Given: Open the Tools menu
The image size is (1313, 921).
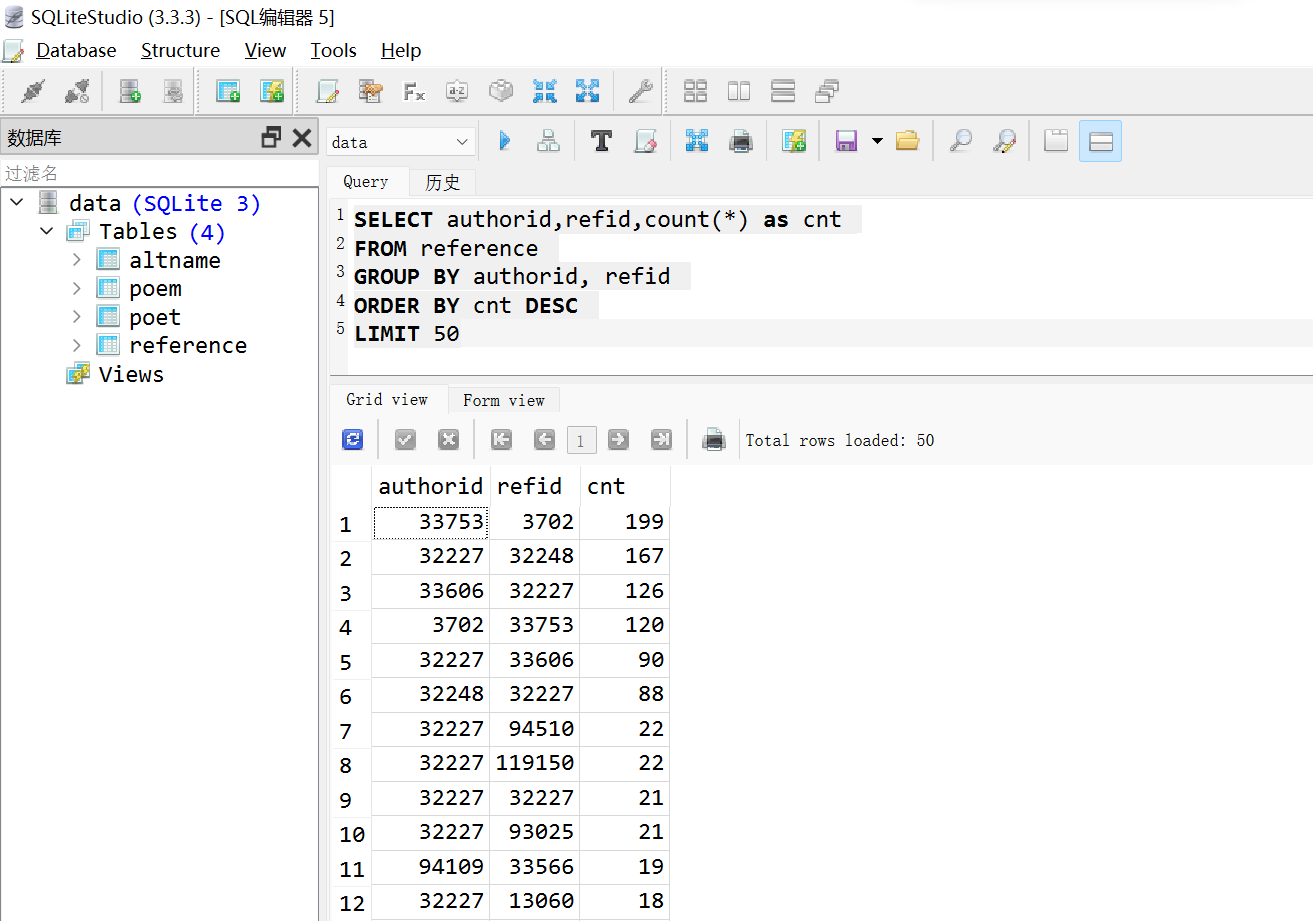Looking at the screenshot, I should click(333, 50).
